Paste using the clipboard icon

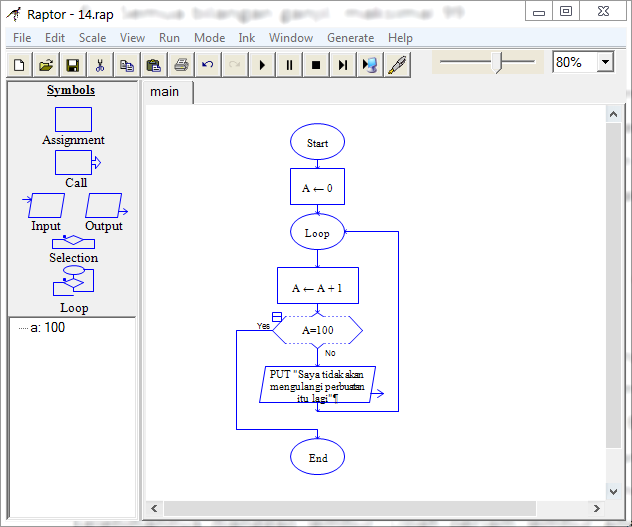coord(154,65)
